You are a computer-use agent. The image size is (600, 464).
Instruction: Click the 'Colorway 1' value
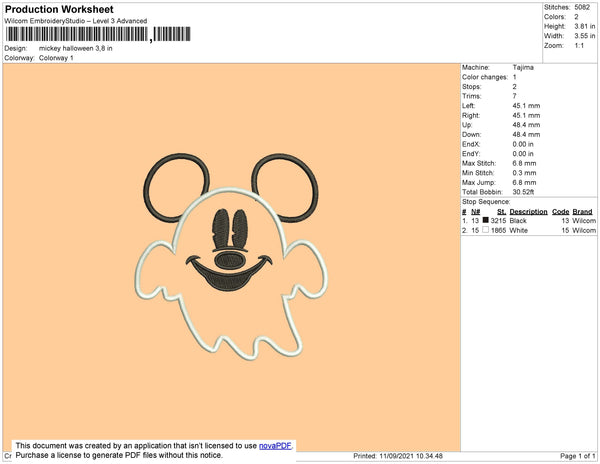point(56,58)
